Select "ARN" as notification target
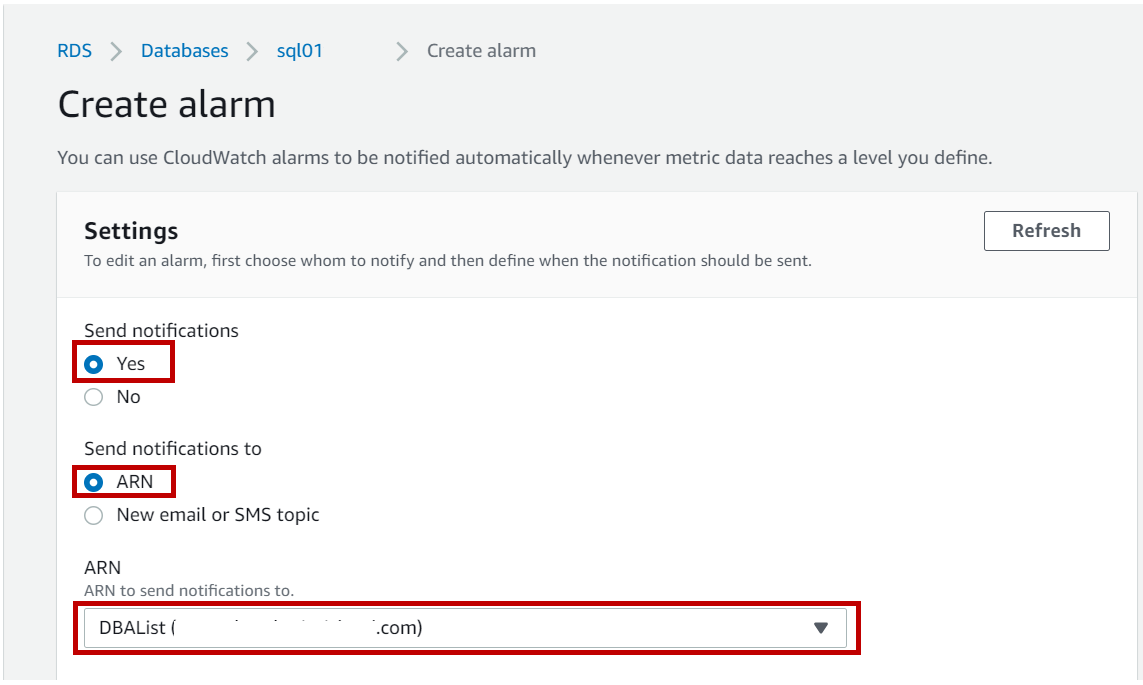The height and width of the screenshot is (685, 1143). tap(95, 481)
